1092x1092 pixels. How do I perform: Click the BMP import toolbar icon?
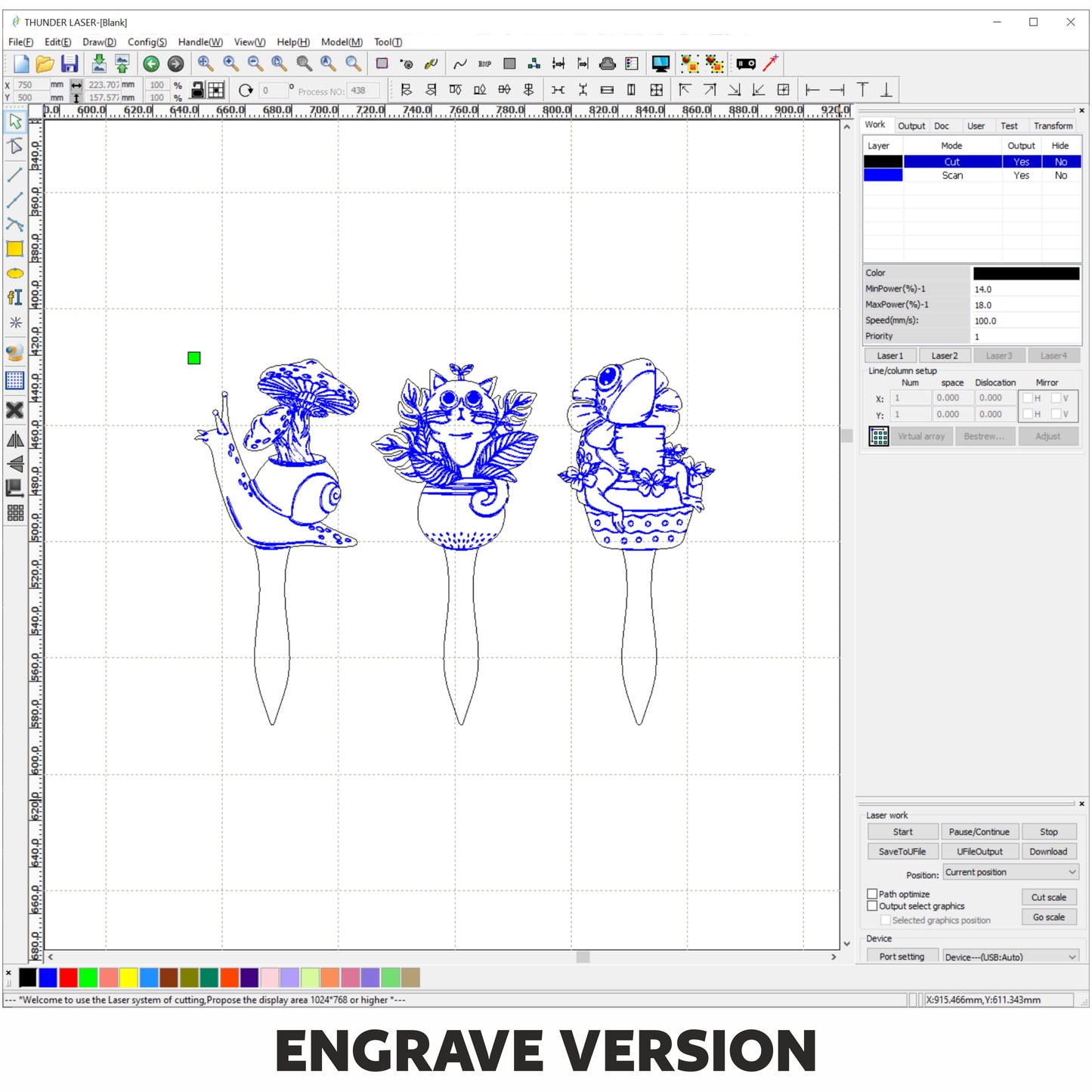click(x=484, y=64)
